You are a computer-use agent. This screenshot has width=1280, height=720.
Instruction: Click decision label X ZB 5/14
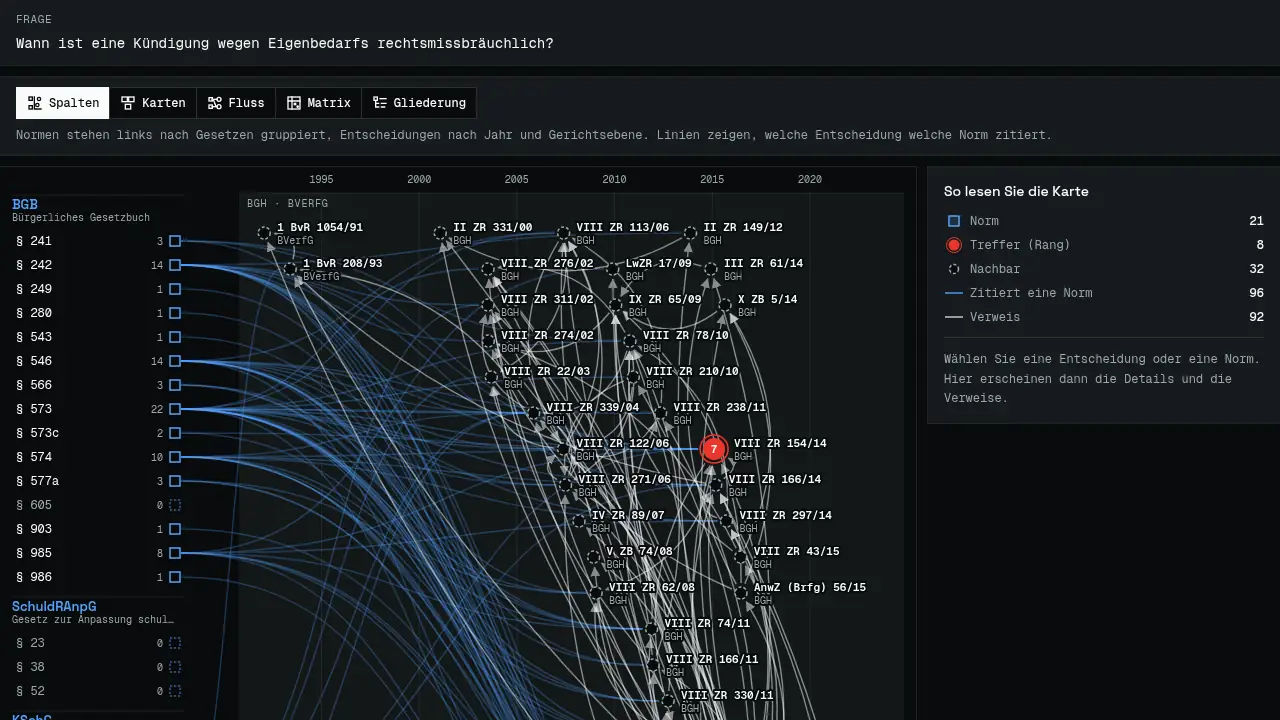coord(768,299)
